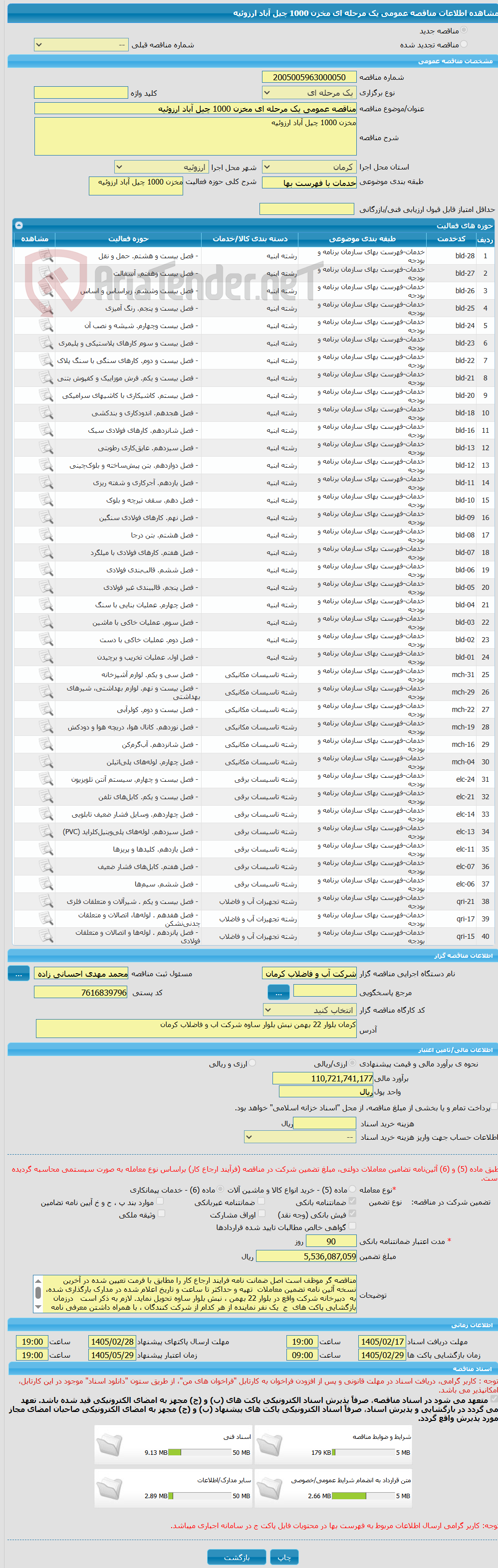This screenshot has height=1568, width=498.
Task: Open the شرایط و ضوابط مناقصه folder icon
Action: click(269, 1444)
